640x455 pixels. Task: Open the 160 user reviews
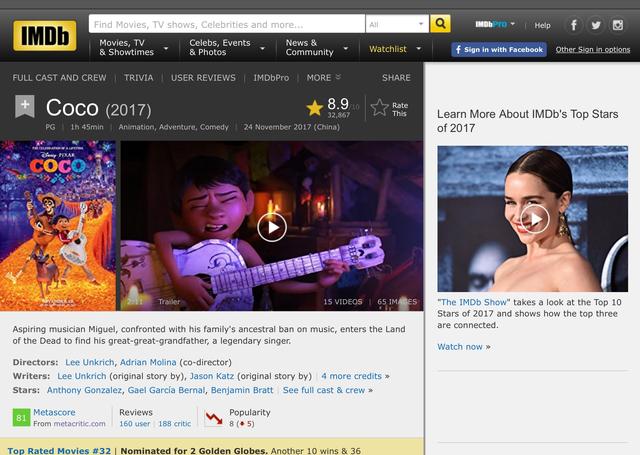135,424
